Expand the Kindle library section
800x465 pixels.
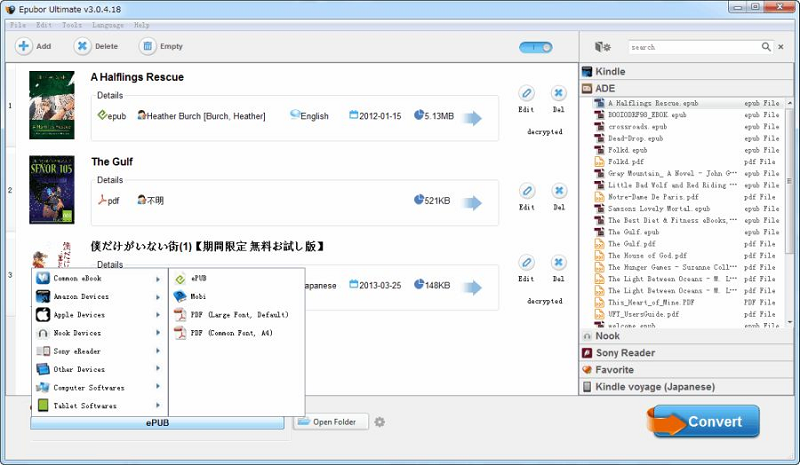[x=687, y=71]
